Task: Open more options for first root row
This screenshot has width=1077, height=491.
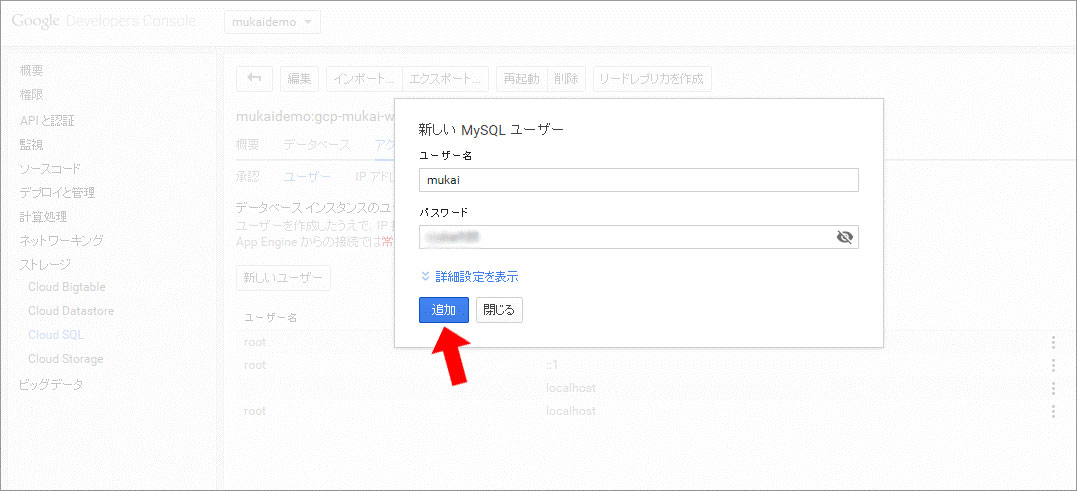Action: (1053, 342)
